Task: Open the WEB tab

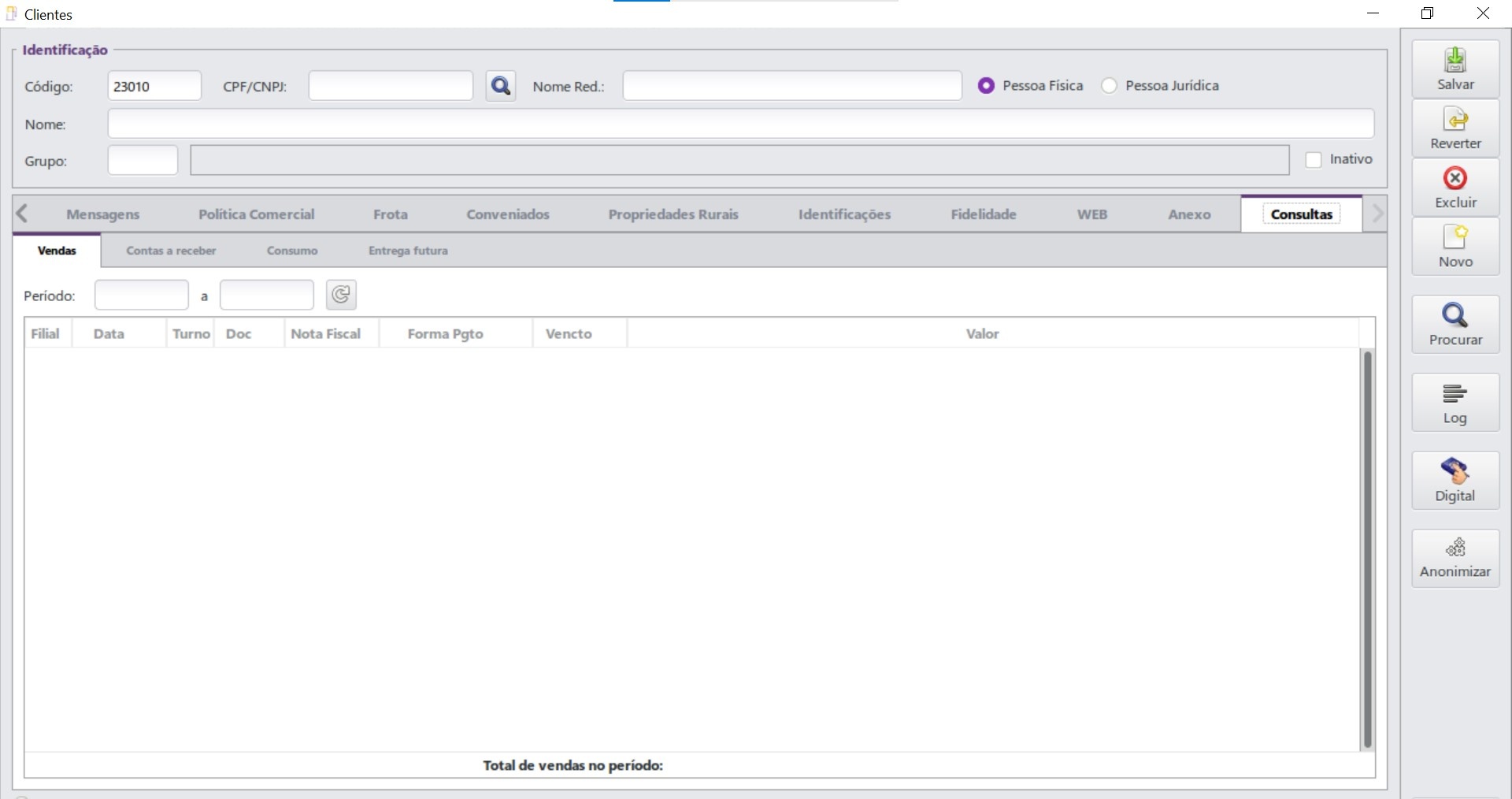Action: [1092, 214]
